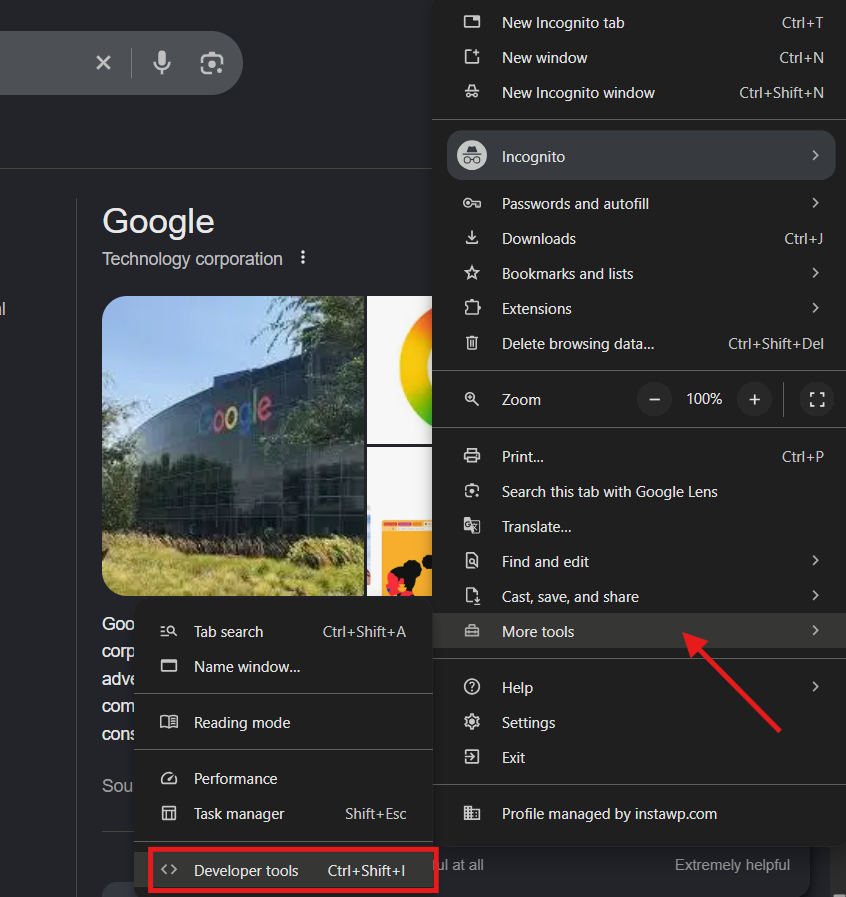Click the gear icon for Settings
Image resolution: width=846 pixels, height=897 pixels.
472,722
